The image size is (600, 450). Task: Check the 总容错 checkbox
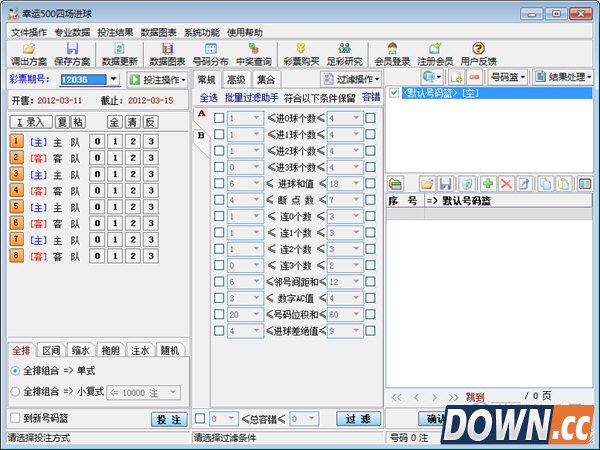point(200,418)
